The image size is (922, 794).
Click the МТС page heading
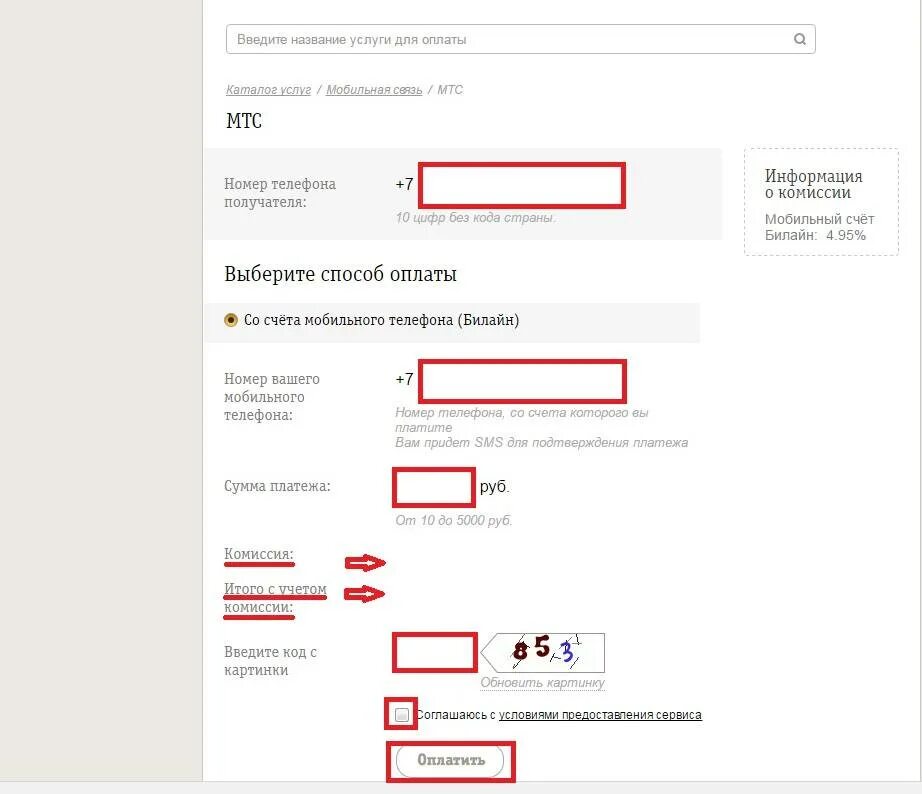coord(244,121)
